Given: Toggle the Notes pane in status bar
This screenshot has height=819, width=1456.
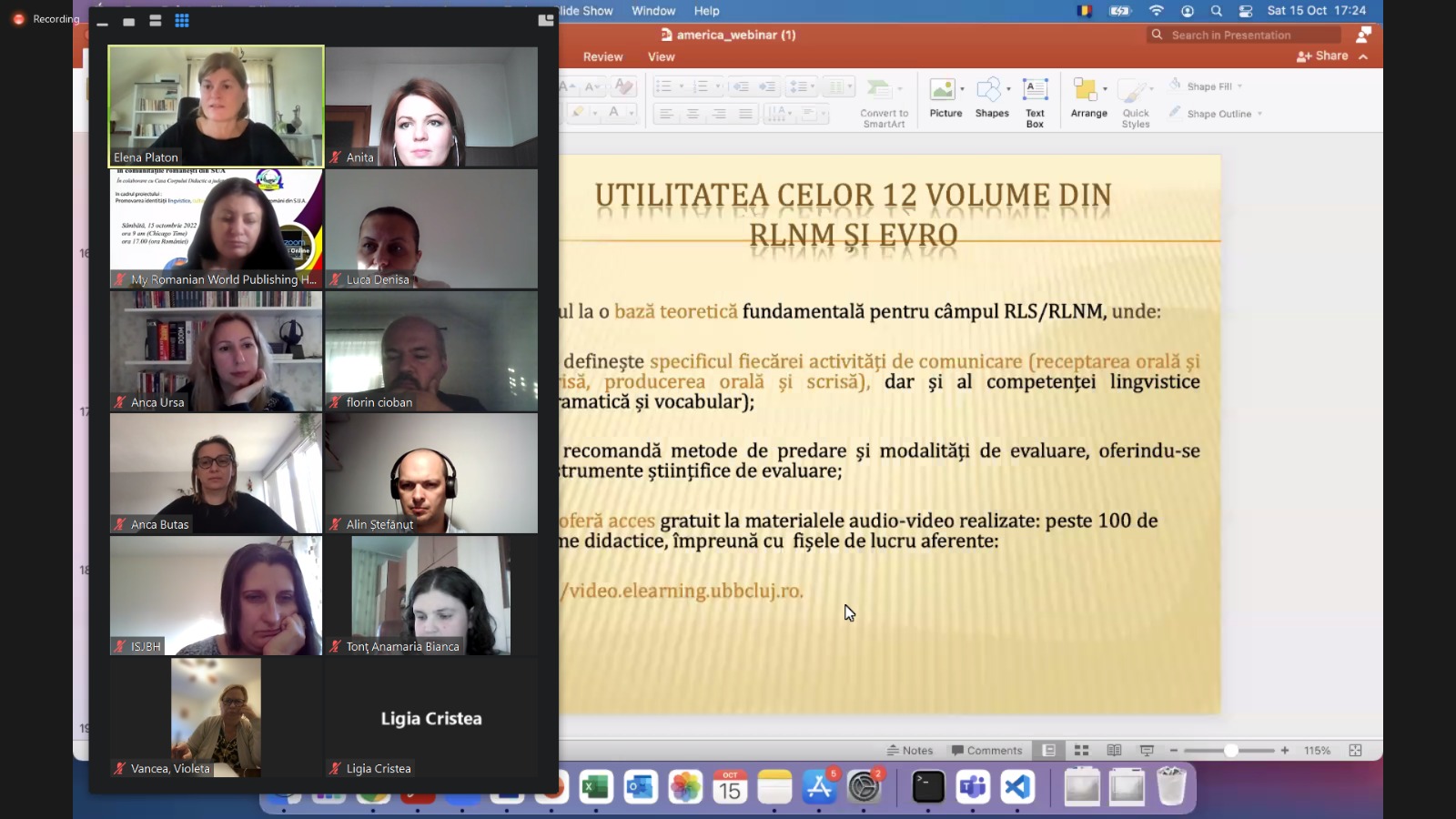Looking at the screenshot, I should [910, 751].
